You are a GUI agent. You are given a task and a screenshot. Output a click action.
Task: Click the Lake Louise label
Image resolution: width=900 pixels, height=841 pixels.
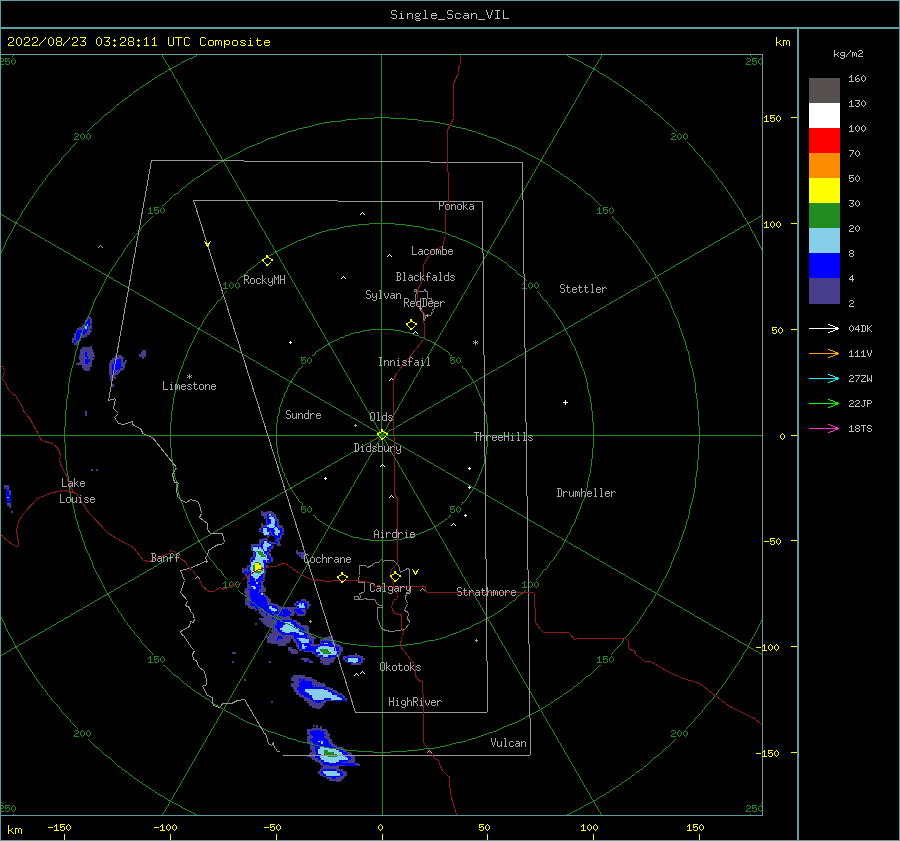77,491
